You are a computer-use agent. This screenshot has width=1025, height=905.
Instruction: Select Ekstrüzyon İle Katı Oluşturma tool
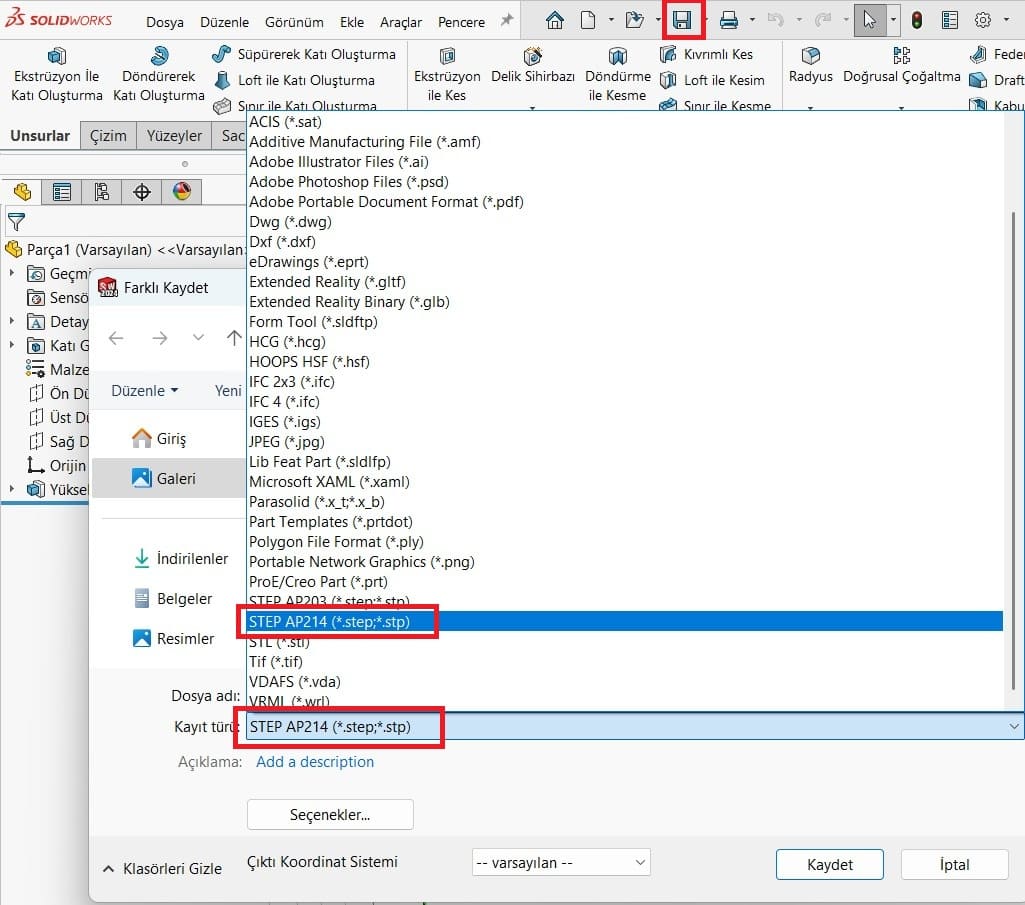(x=57, y=75)
